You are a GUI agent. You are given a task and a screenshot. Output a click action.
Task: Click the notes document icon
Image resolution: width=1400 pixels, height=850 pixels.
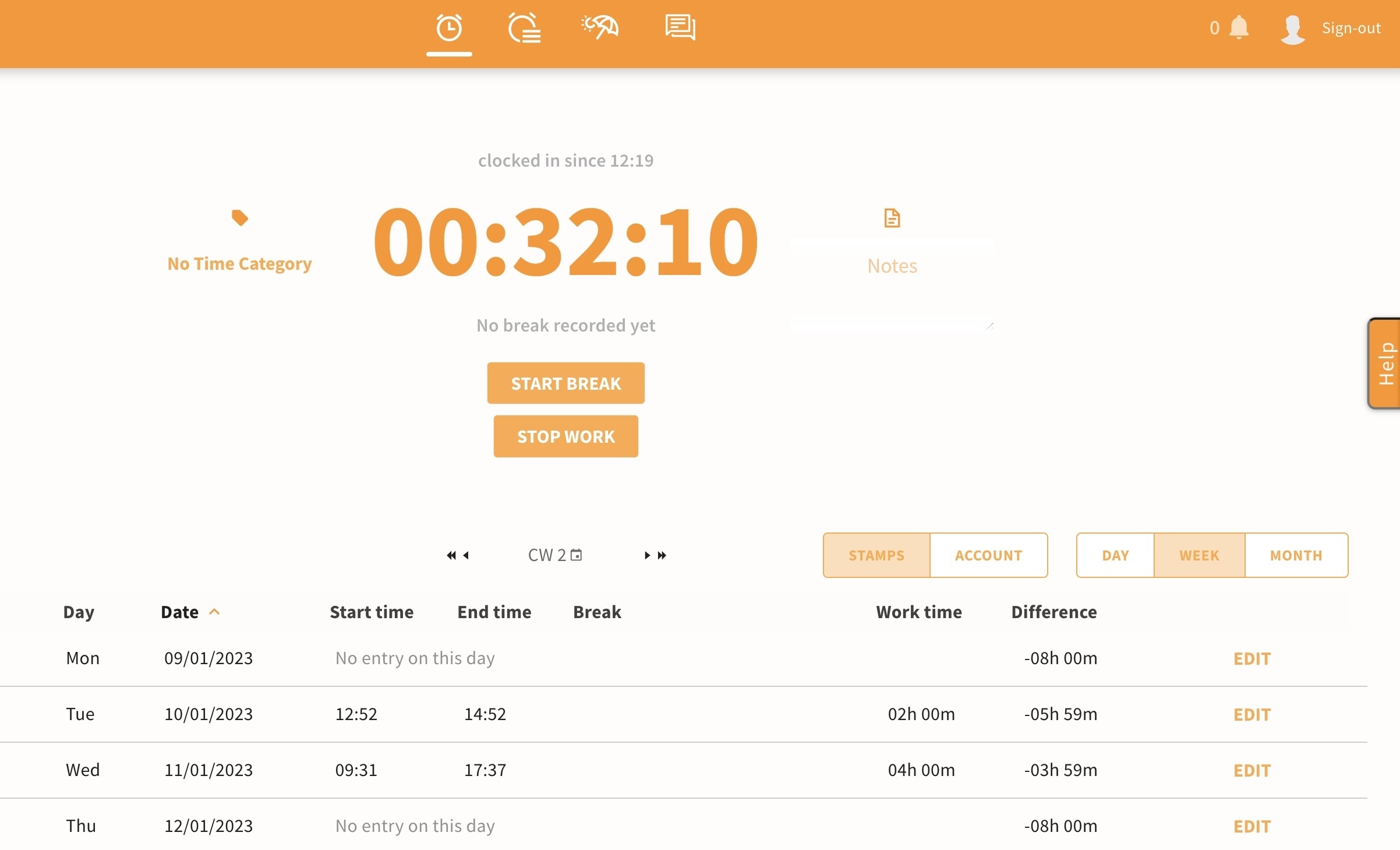click(x=892, y=218)
